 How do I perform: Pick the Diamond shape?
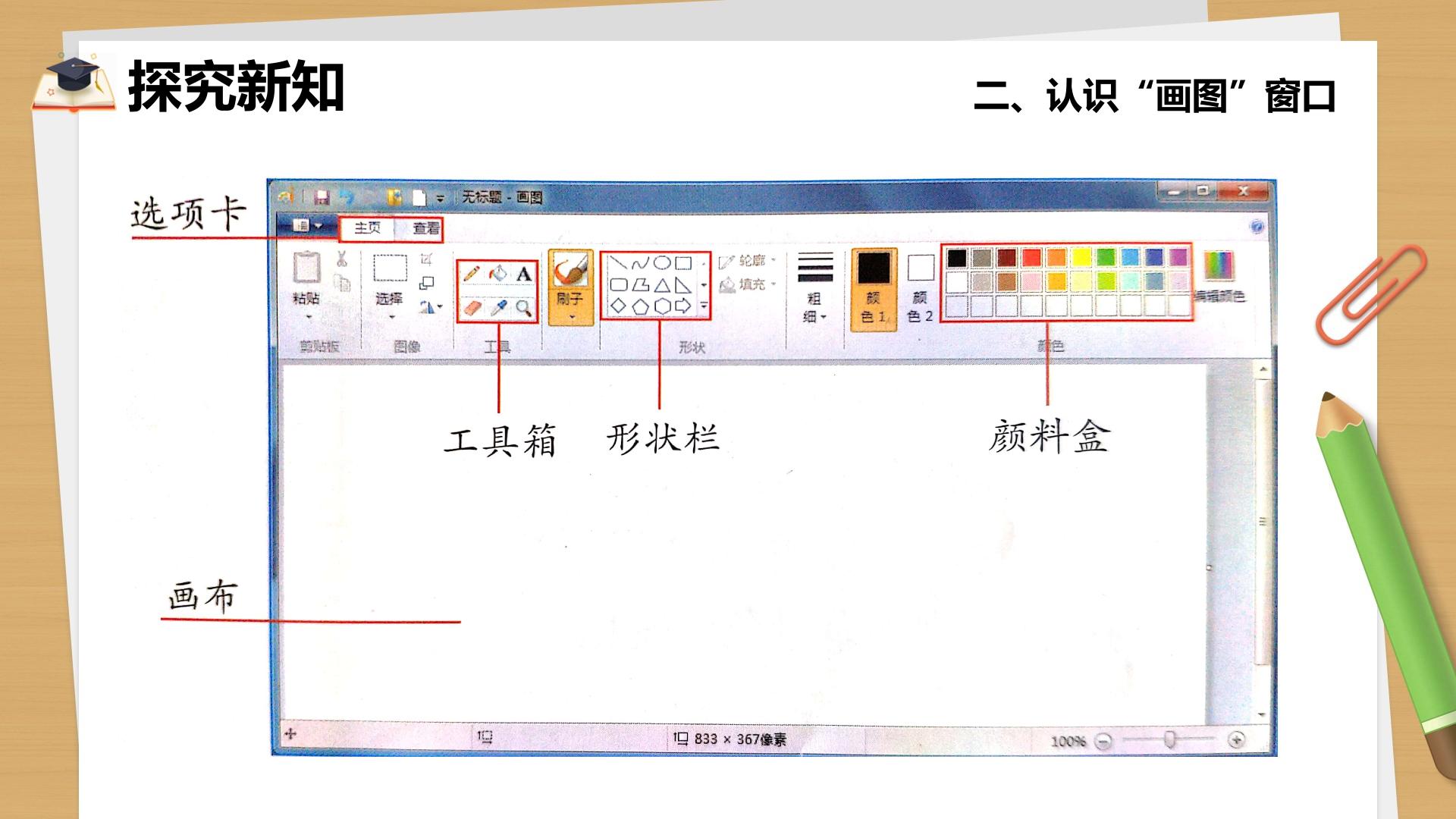pyautogui.click(x=619, y=306)
